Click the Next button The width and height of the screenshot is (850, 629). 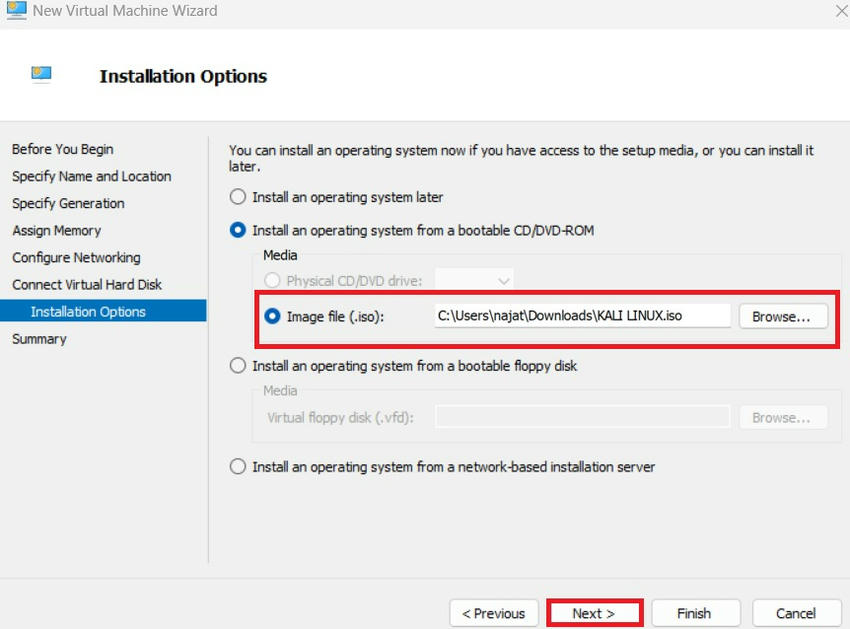pos(594,613)
